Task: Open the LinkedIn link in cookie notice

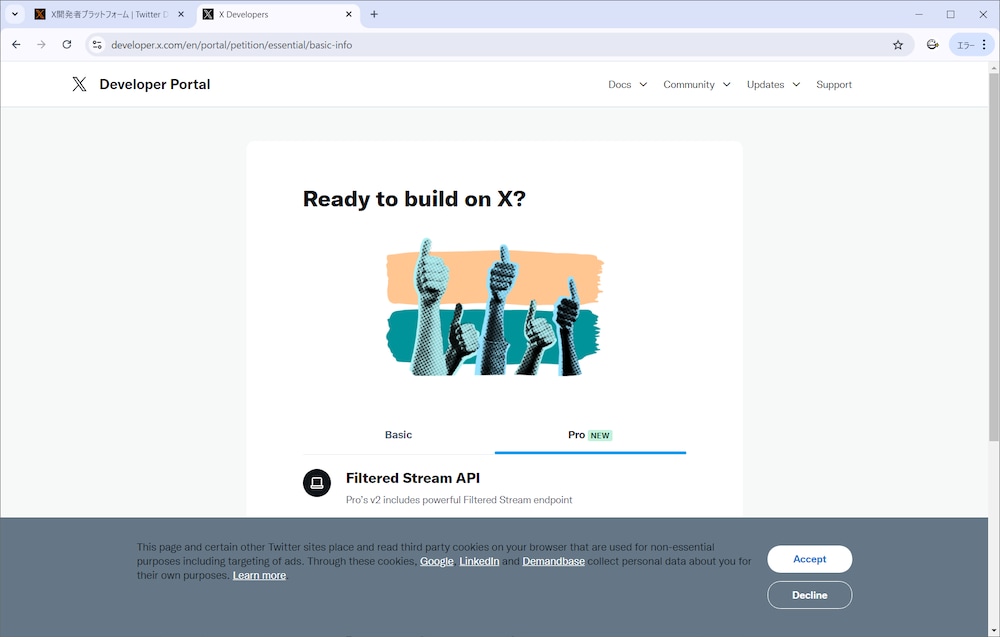Action: click(x=479, y=561)
